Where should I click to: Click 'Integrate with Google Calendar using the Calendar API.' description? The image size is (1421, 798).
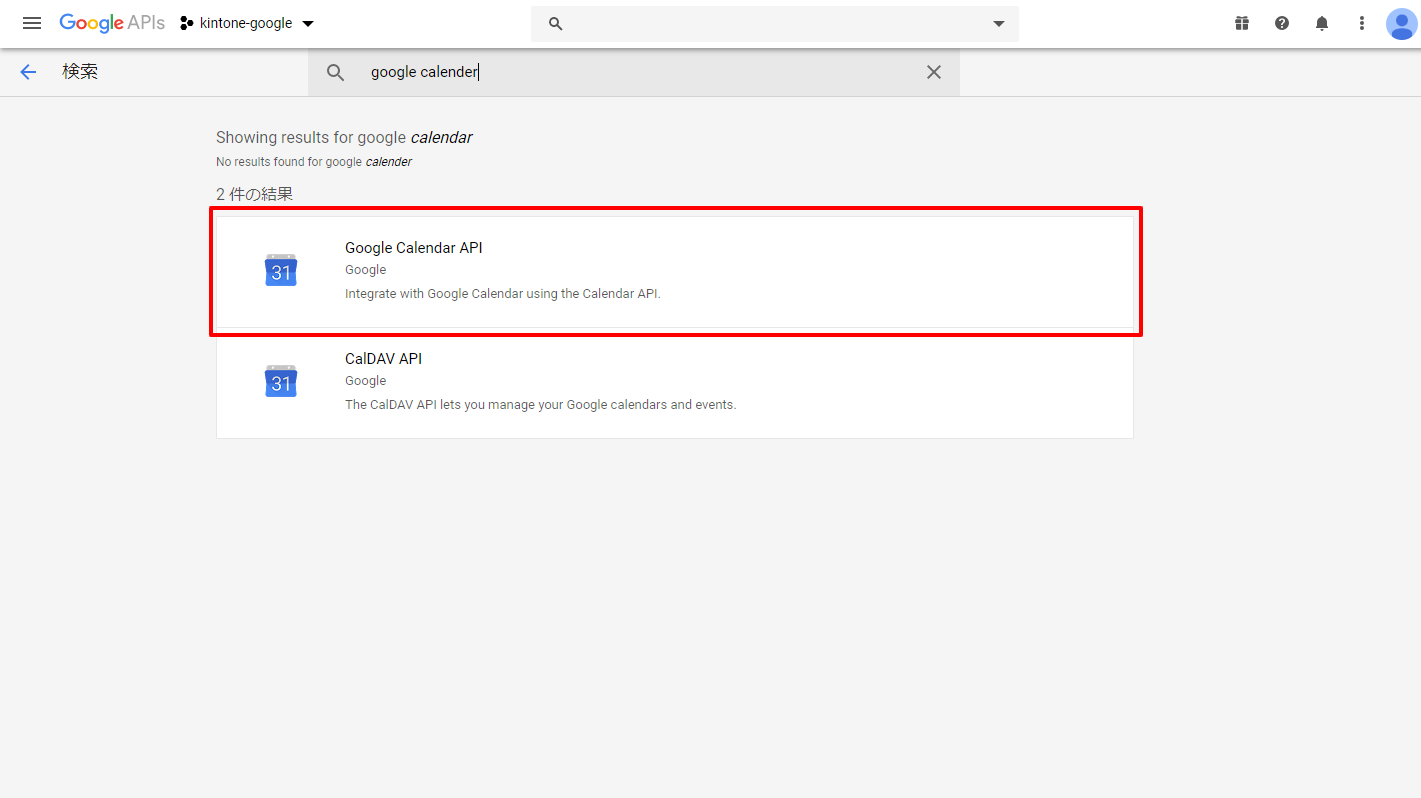(503, 294)
